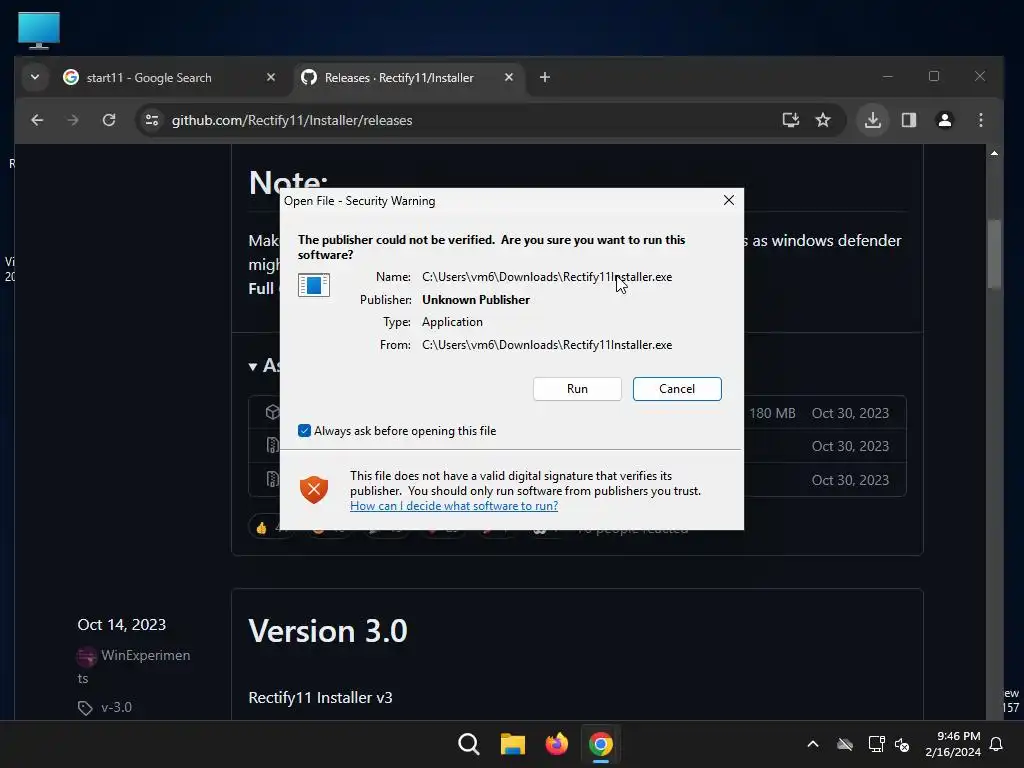Image resolution: width=1024 pixels, height=768 pixels.
Task: Launch Firefox from the taskbar
Action: click(556, 744)
